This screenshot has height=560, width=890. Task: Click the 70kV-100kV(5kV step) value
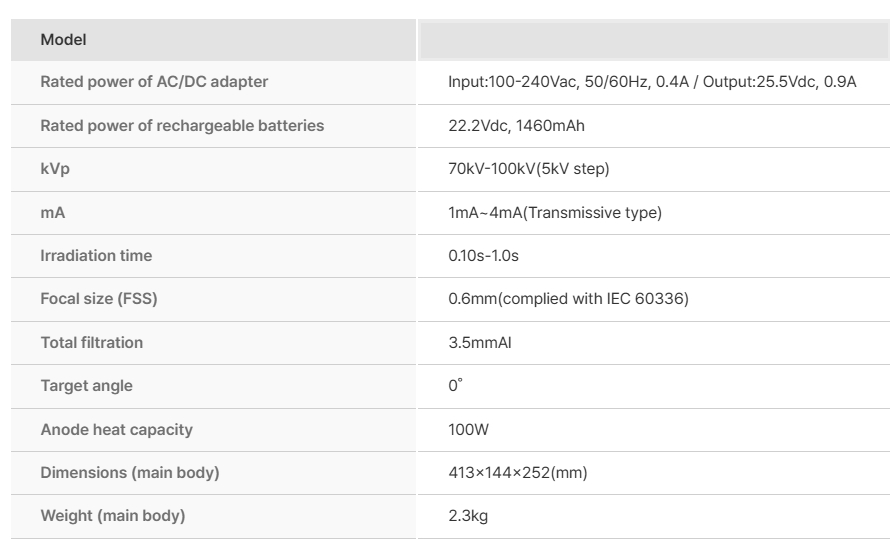click(529, 169)
